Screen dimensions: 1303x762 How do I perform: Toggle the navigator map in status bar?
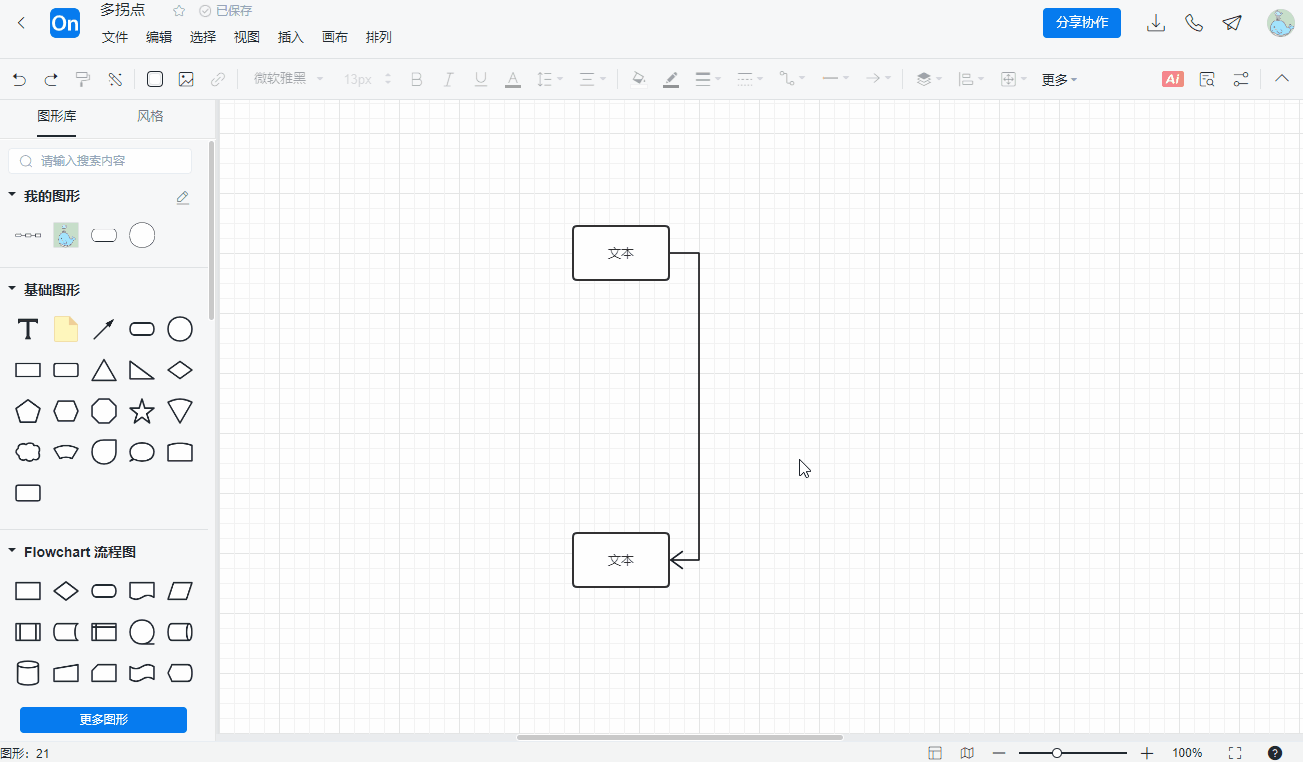coord(967,753)
